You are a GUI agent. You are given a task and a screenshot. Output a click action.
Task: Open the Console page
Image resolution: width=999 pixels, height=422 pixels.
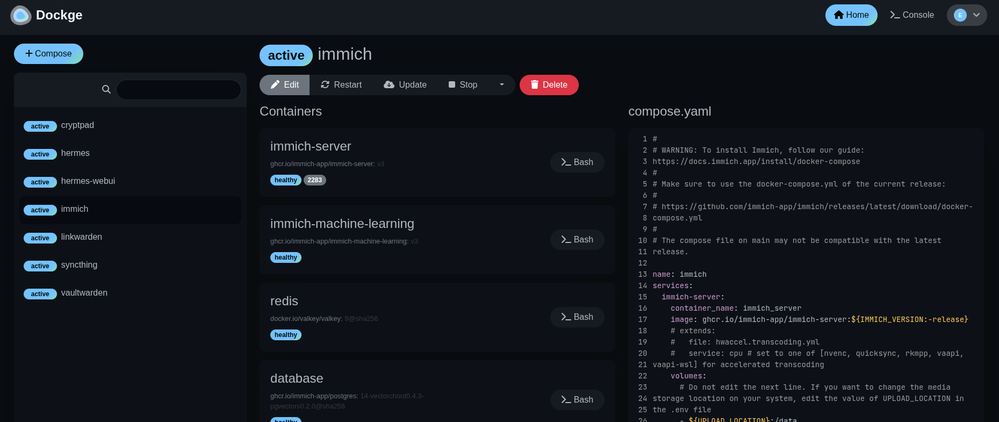[912, 15]
